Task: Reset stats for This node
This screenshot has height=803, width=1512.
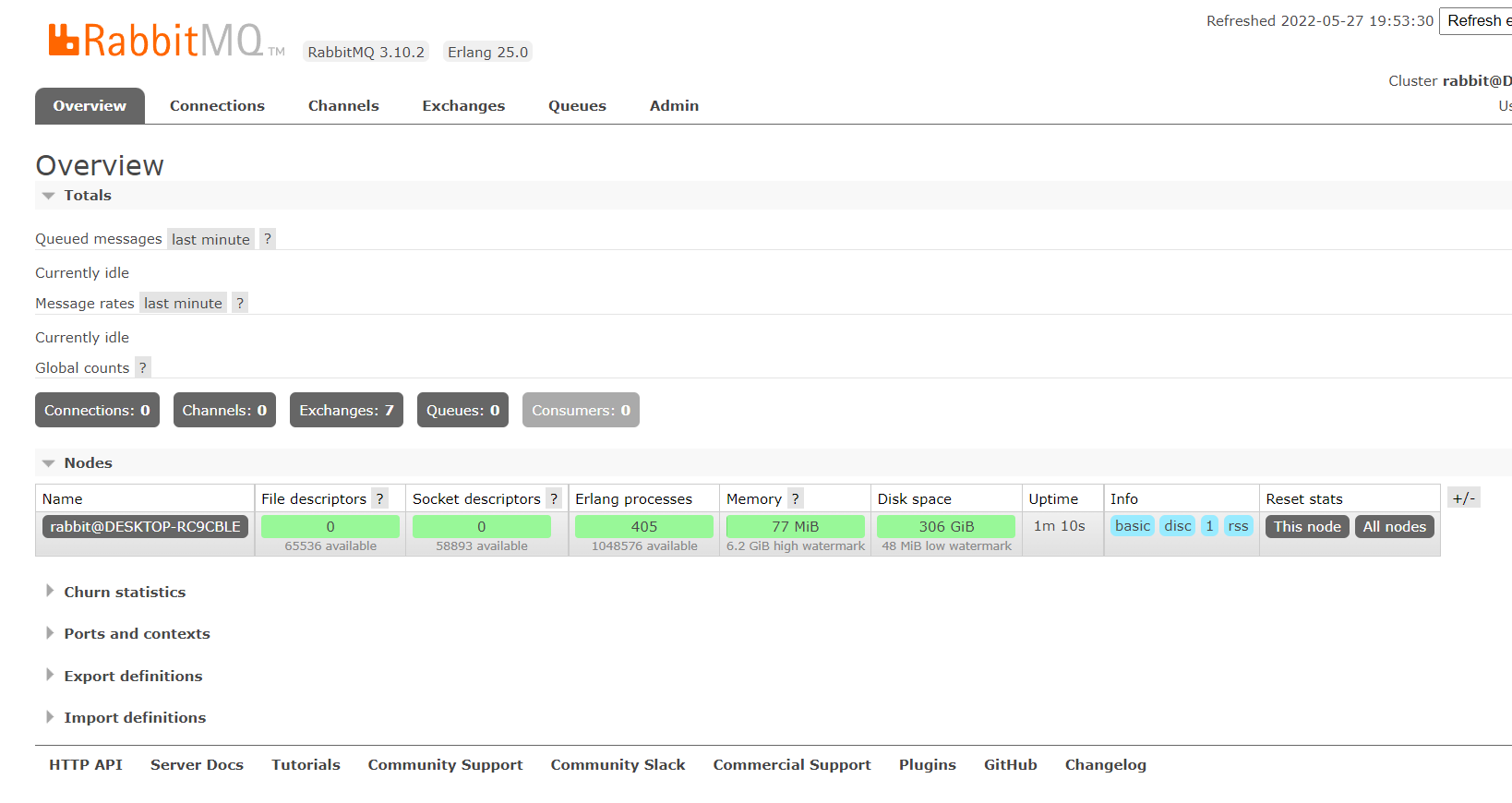Action: tap(1307, 526)
